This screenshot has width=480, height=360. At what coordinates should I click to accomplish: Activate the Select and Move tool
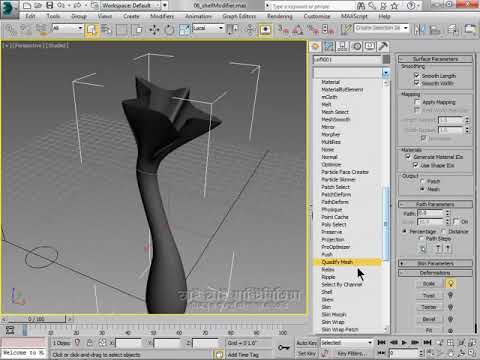pos(154,30)
